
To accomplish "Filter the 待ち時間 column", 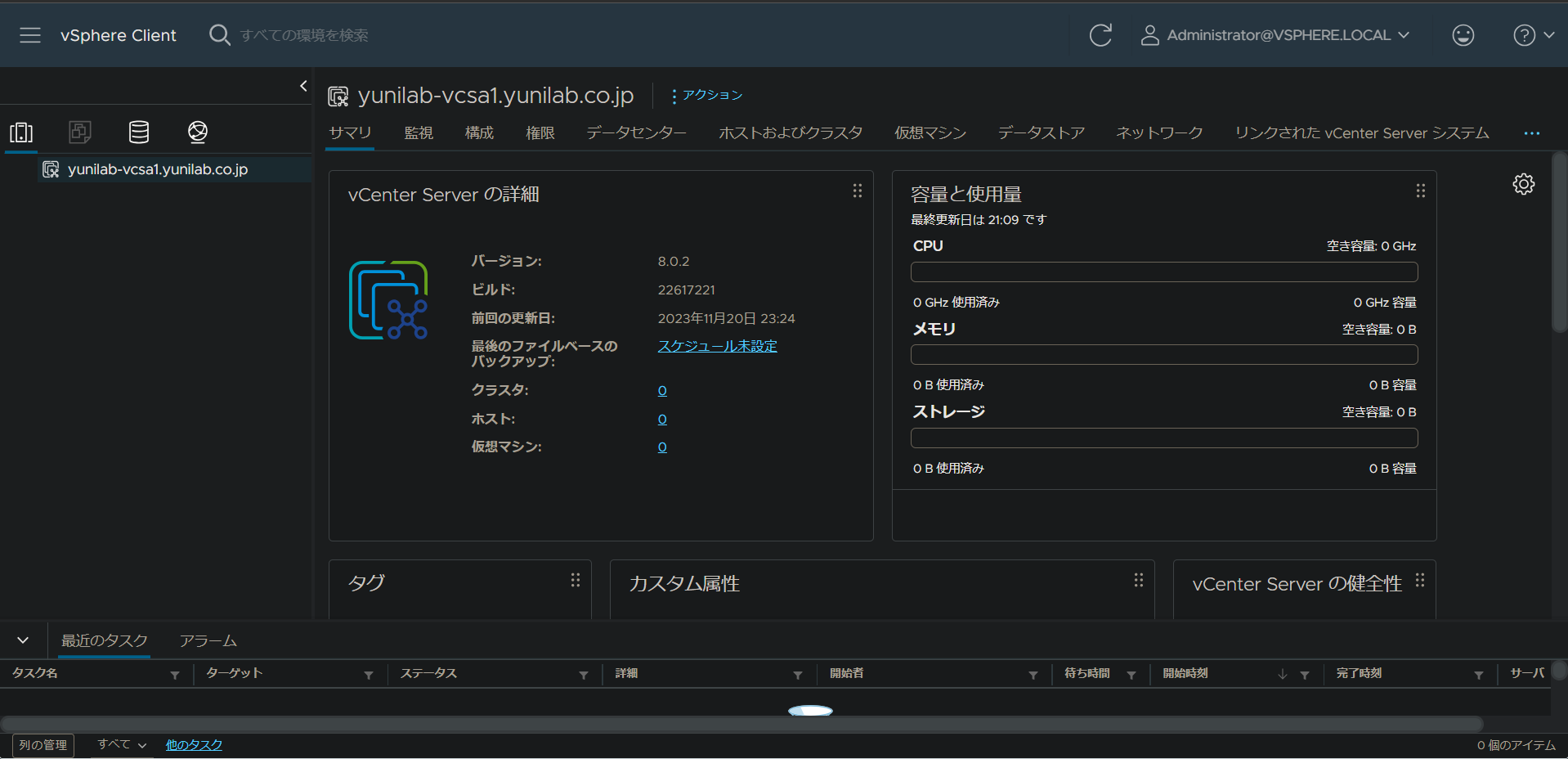I will click(x=1131, y=675).
